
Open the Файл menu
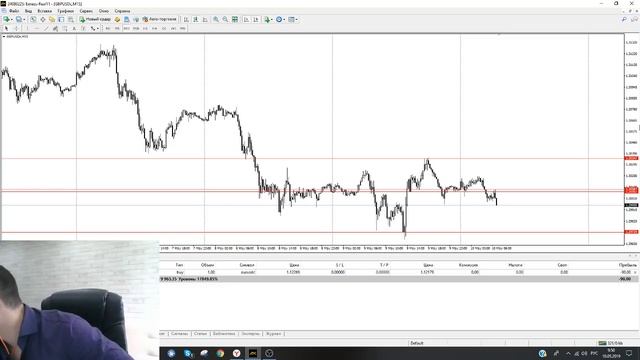pos(14,11)
